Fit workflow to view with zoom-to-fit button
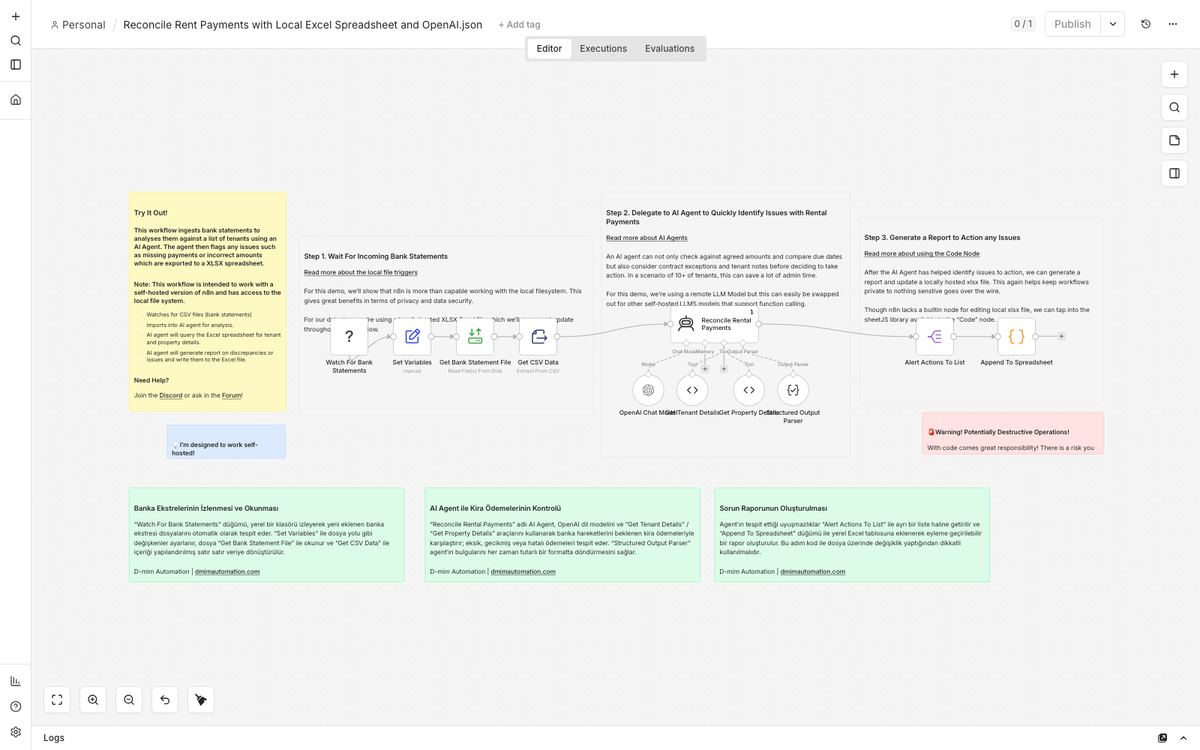1200x750 pixels. click(x=57, y=700)
